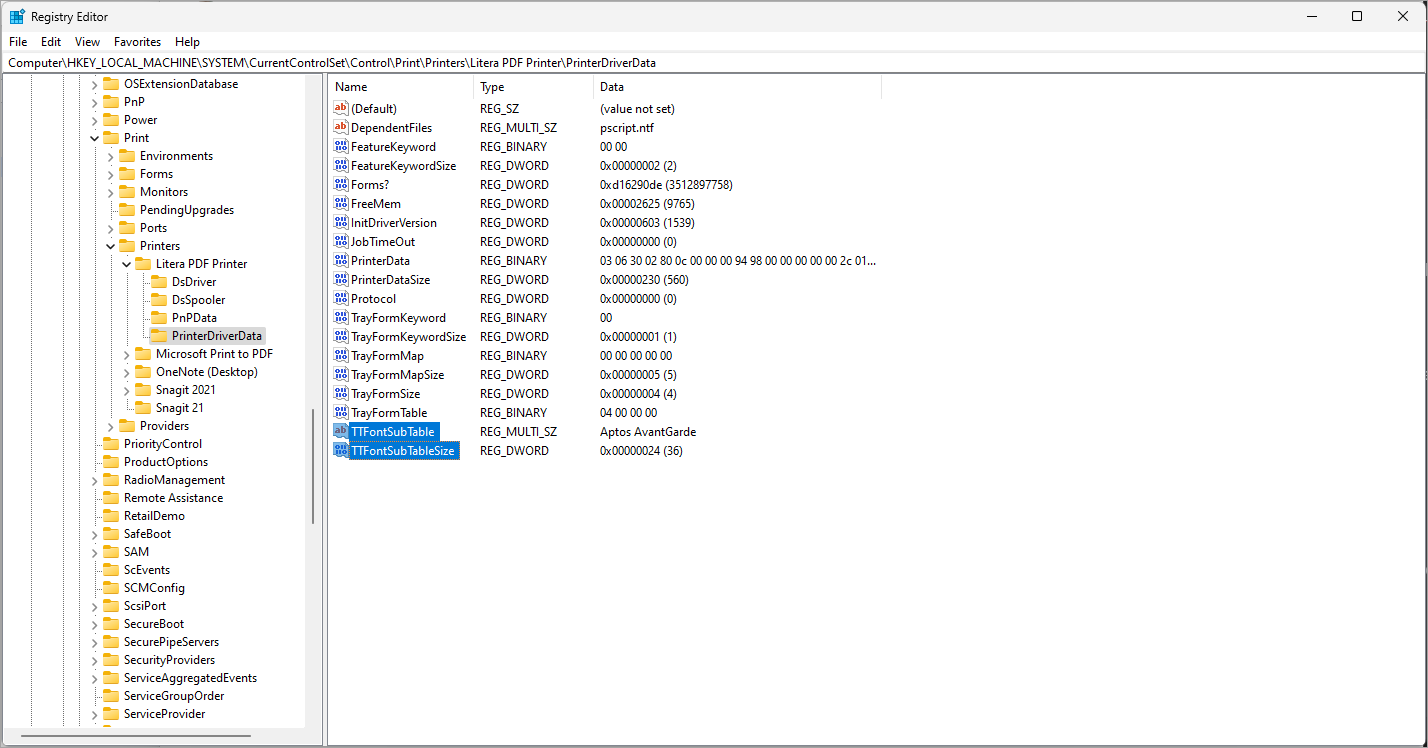Click the folder icon for Snagit 2021

pyautogui.click(x=143, y=390)
